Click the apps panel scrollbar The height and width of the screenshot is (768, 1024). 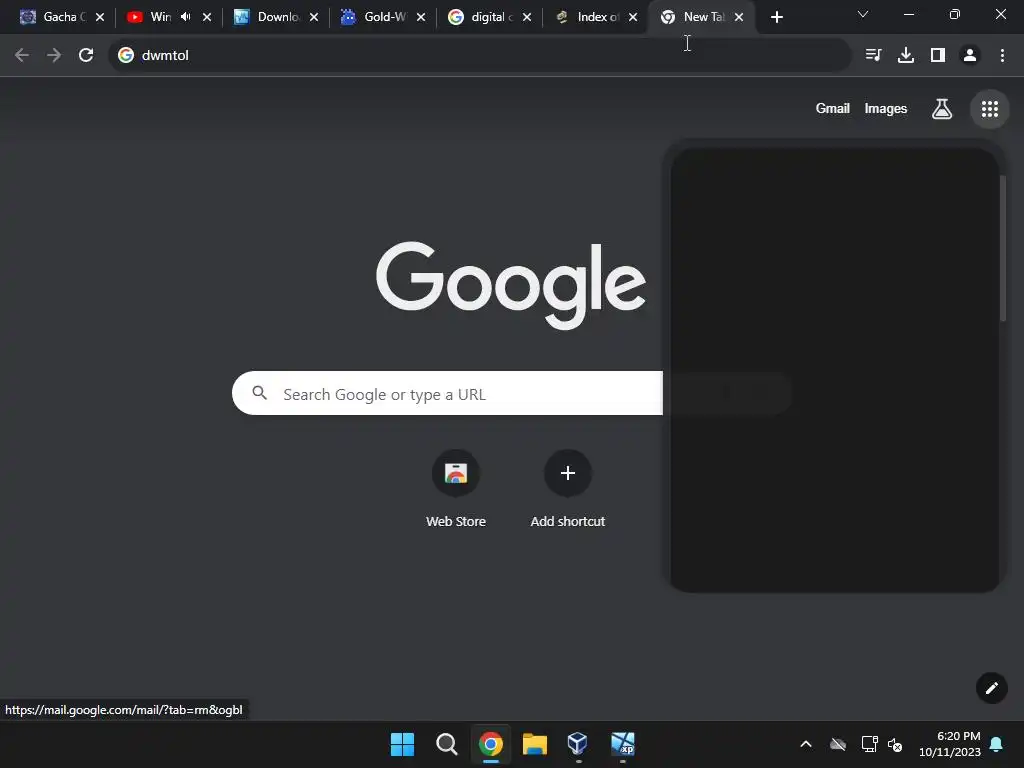point(1002,248)
